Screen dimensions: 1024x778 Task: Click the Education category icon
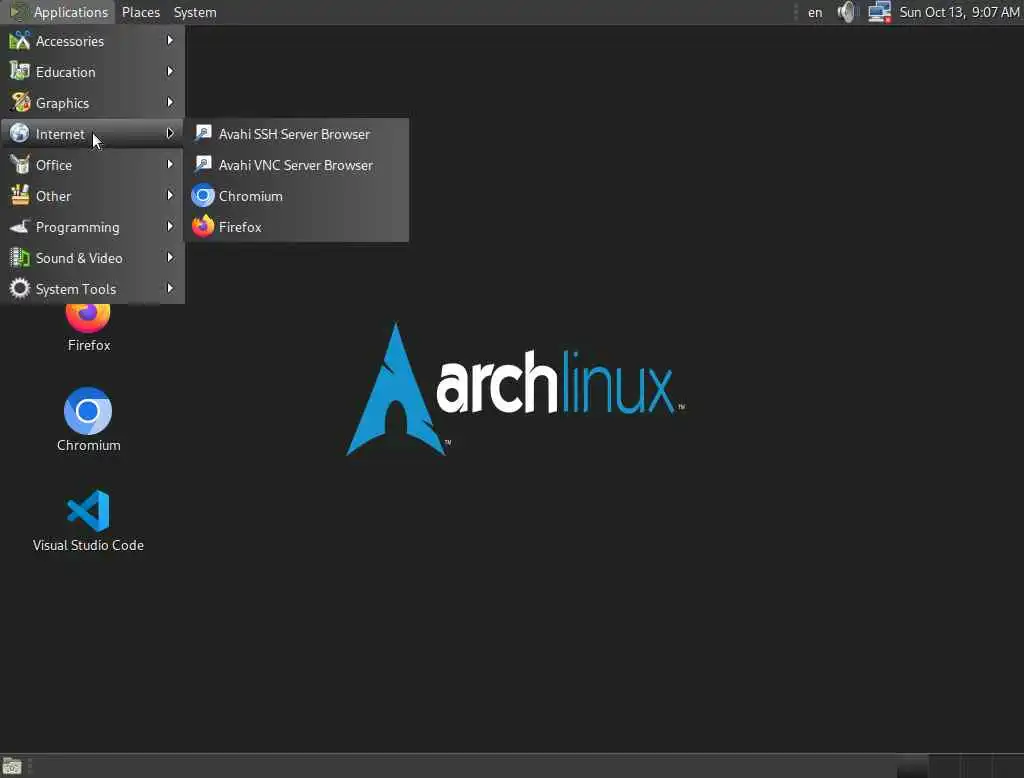click(20, 71)
